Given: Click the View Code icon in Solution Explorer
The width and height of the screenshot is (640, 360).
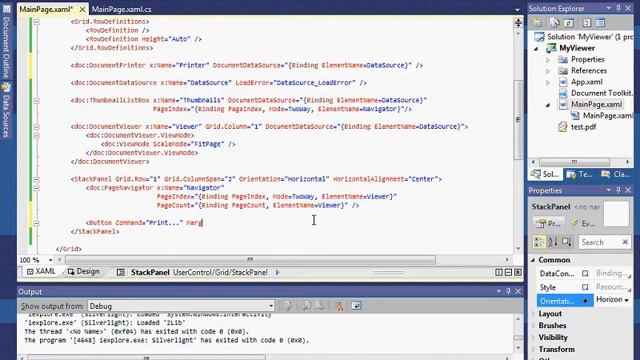Looking at the screenshot, I should pos(587,23).
